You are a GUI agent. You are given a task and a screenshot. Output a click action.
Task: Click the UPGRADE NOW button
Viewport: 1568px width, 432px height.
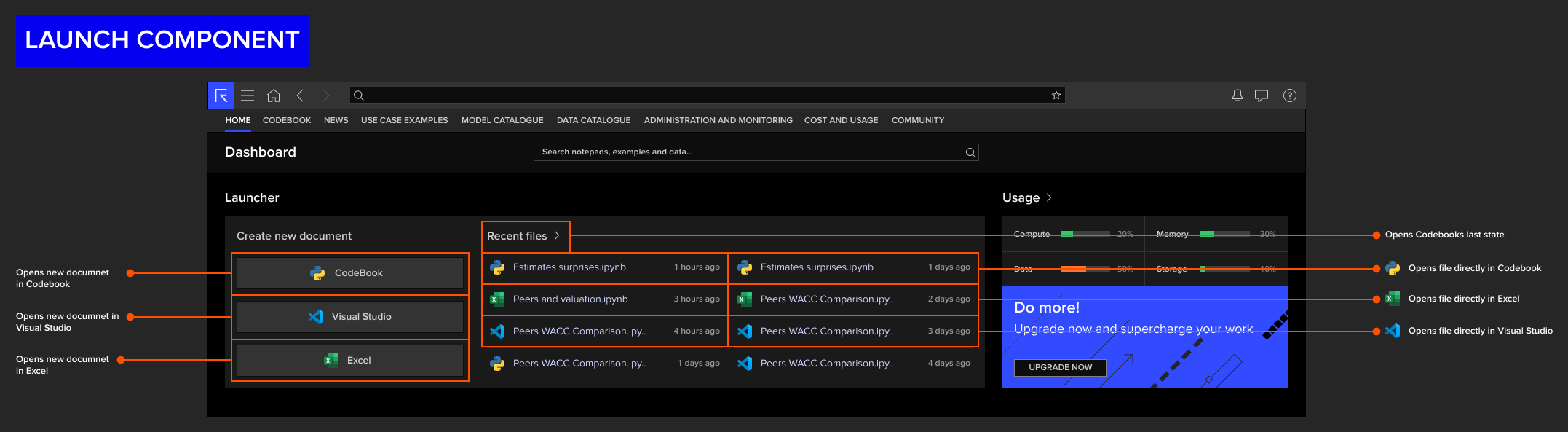1061,368
